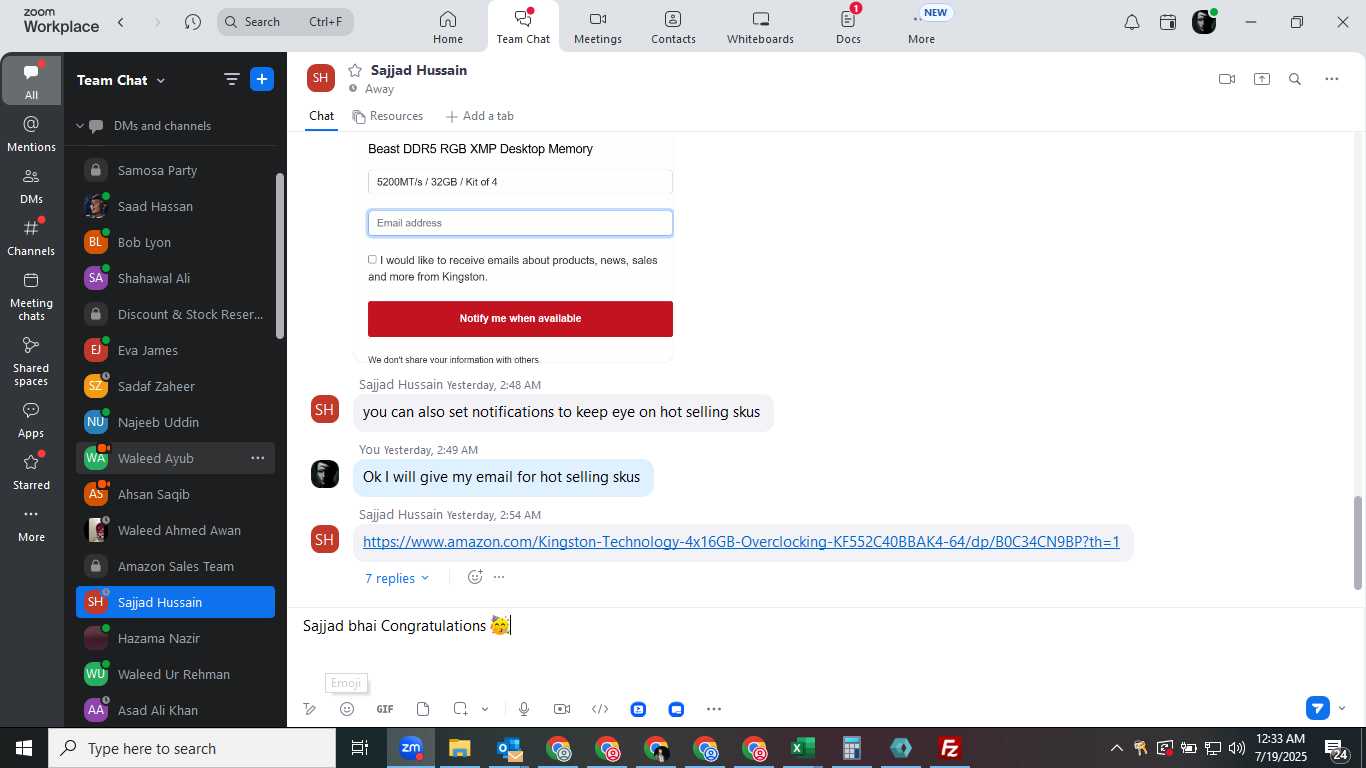Open Meeting chats in left sidebar

pos(31,296)
